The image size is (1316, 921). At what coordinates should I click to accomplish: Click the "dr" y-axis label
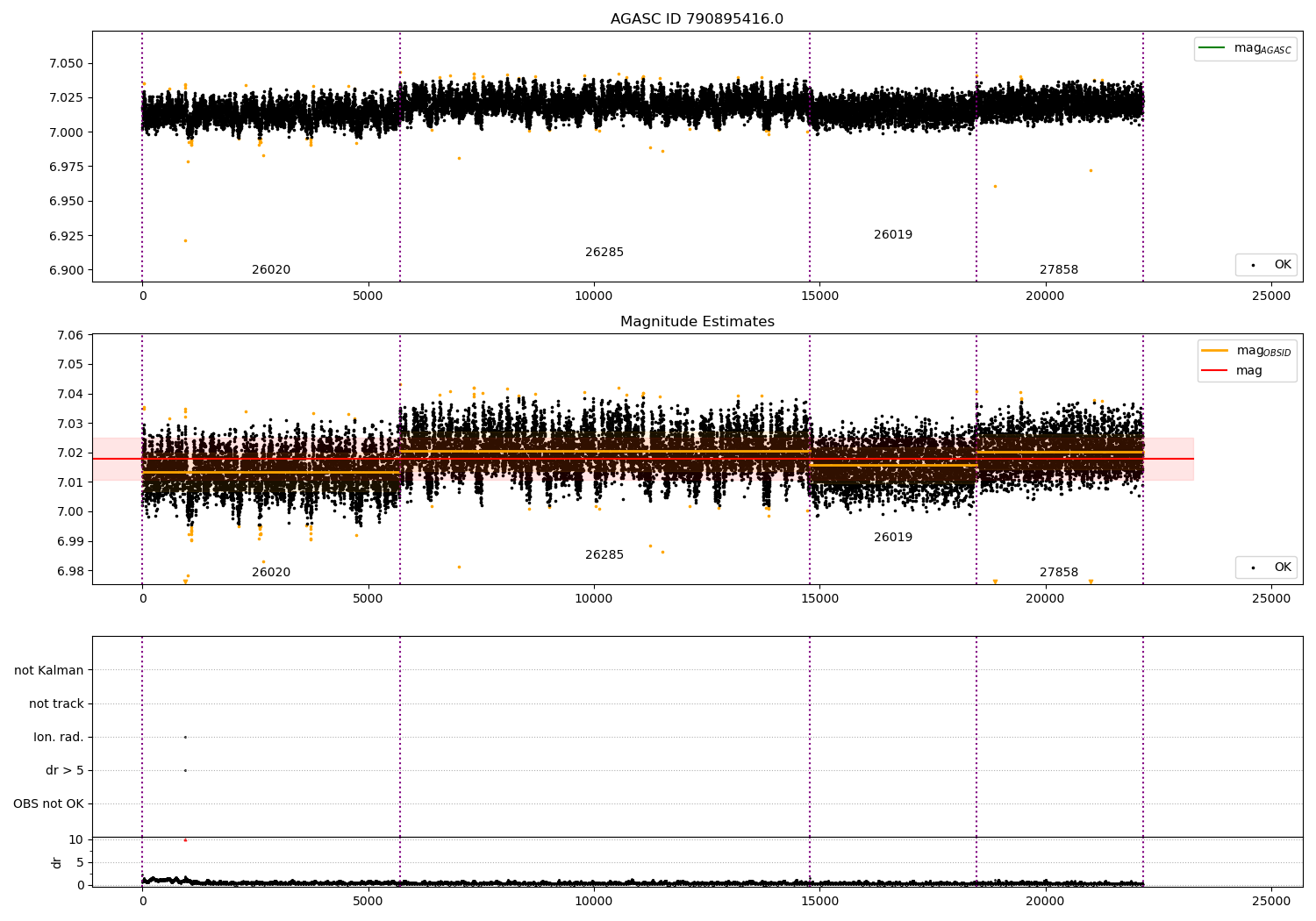(57, 862)
